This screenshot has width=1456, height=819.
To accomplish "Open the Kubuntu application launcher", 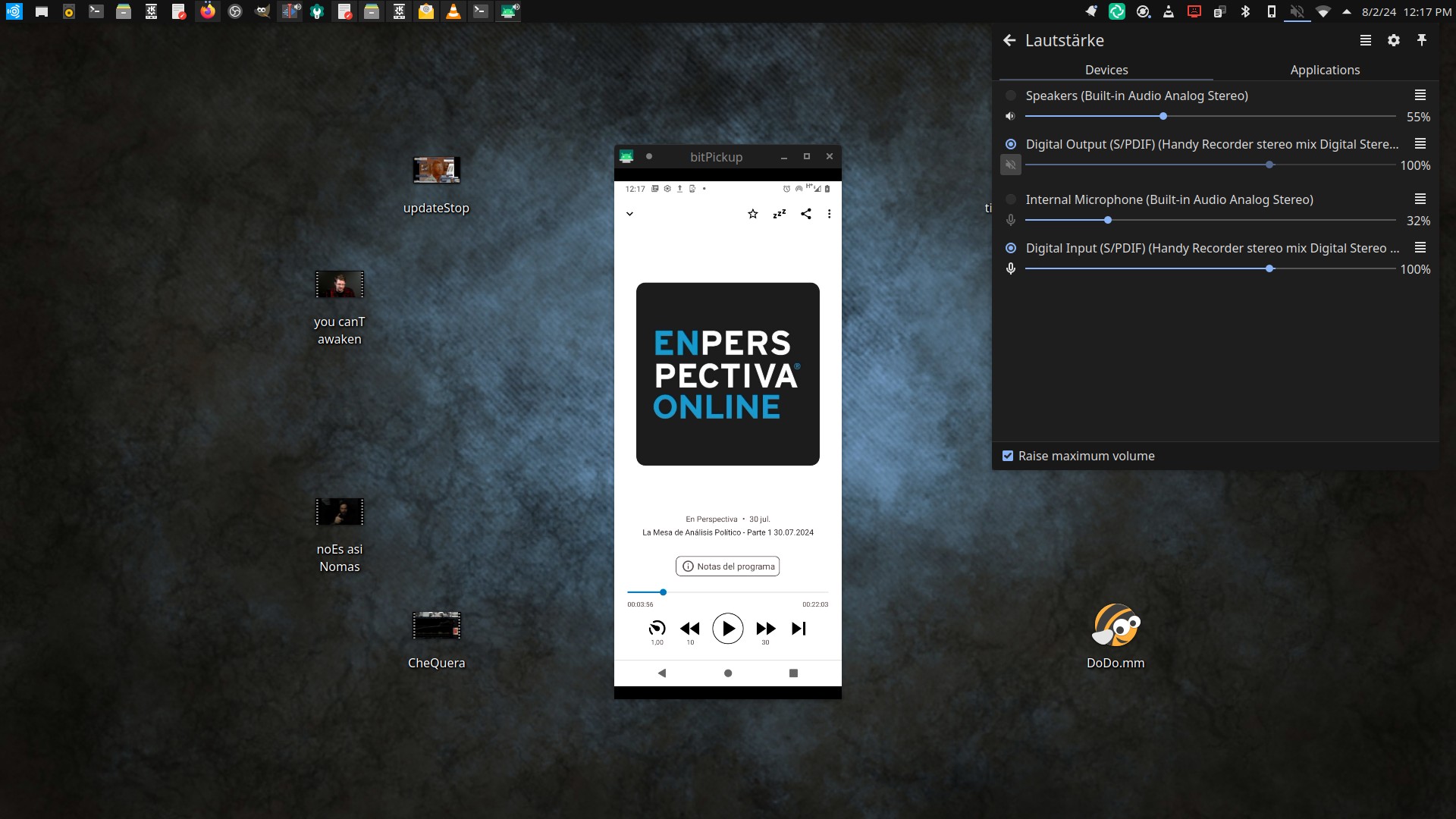I will (14, 11).
